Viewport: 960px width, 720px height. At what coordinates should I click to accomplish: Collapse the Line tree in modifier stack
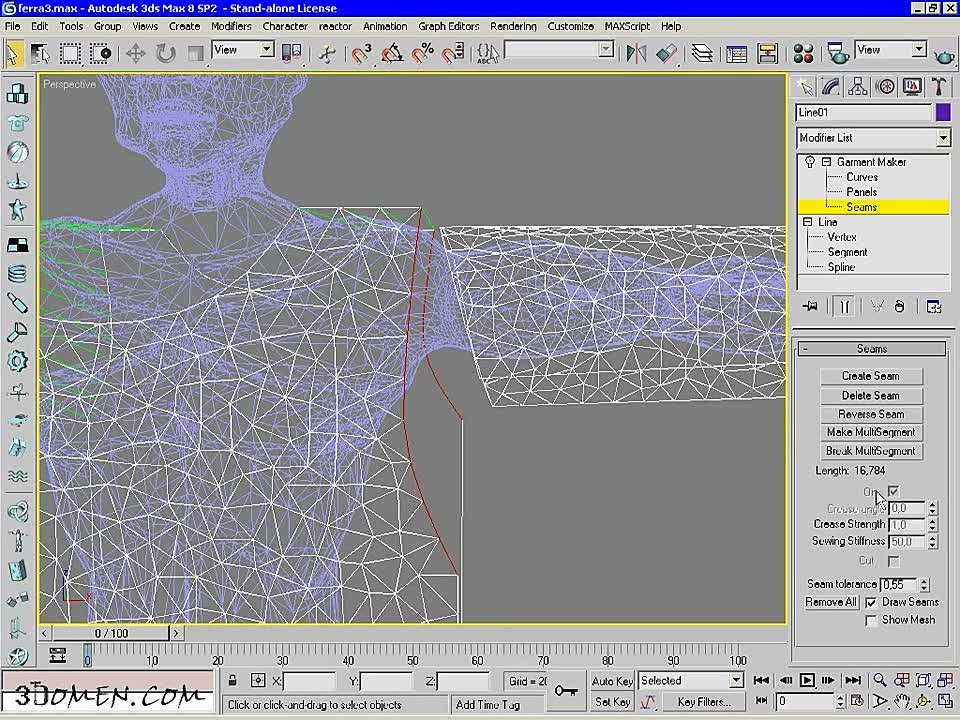808,222
